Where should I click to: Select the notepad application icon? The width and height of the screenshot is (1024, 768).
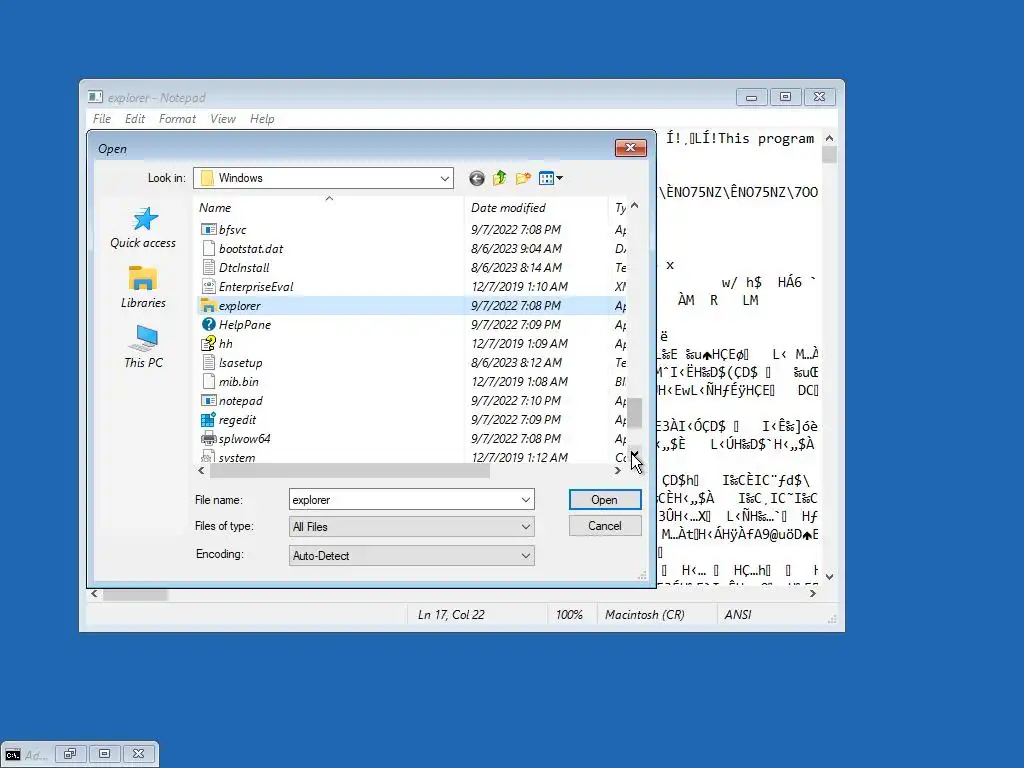tap(208, 400)
